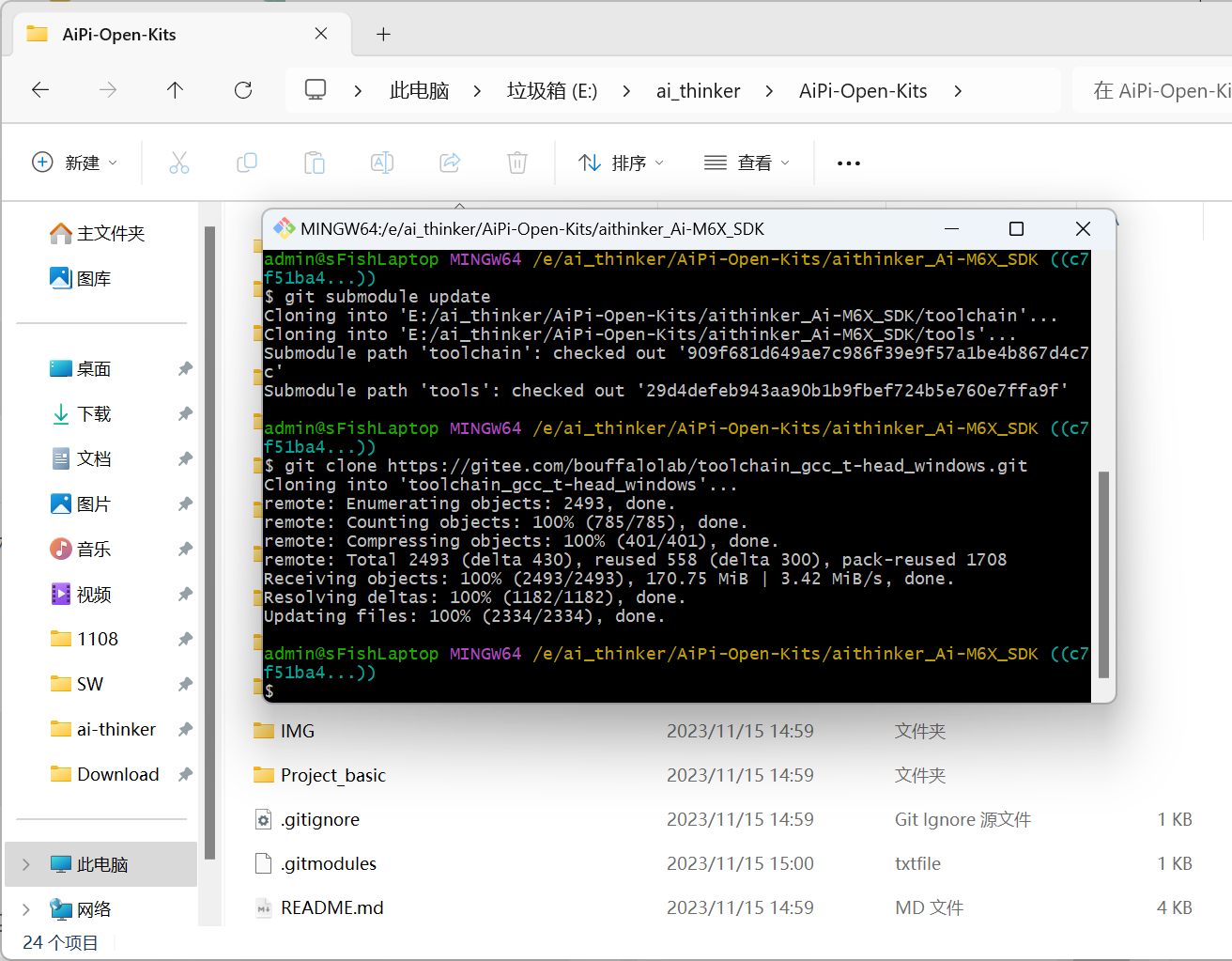
Task: Open the 排序 sort dropdown
Action: [622, 163]
